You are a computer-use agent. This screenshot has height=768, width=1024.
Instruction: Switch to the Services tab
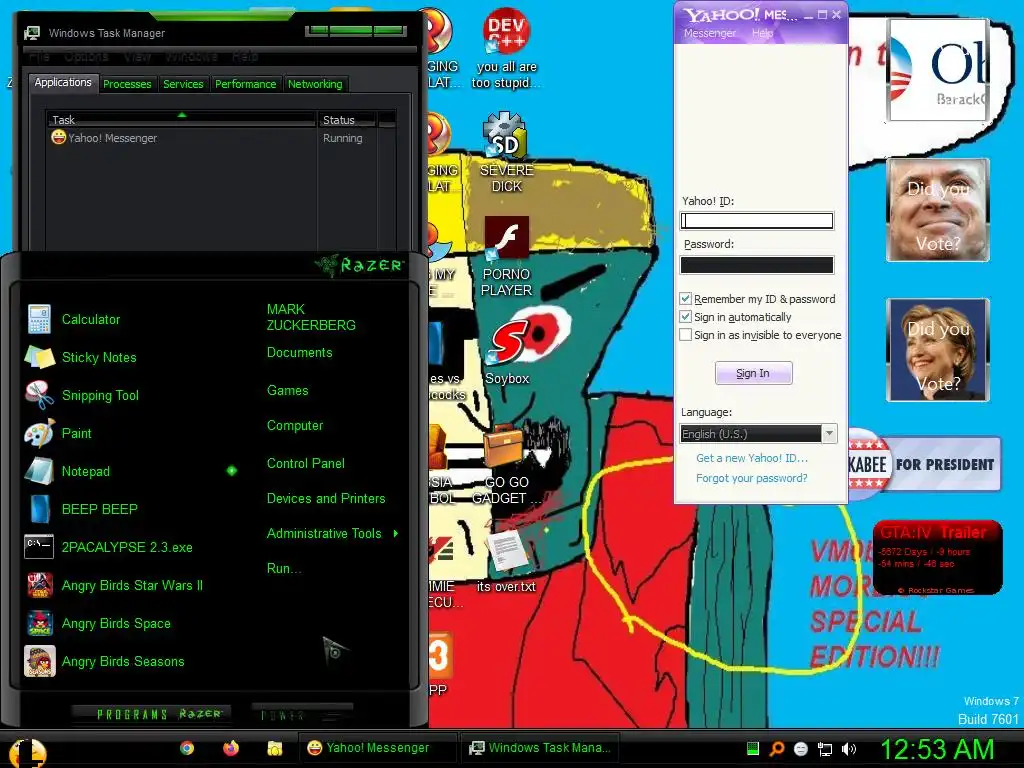184,84
